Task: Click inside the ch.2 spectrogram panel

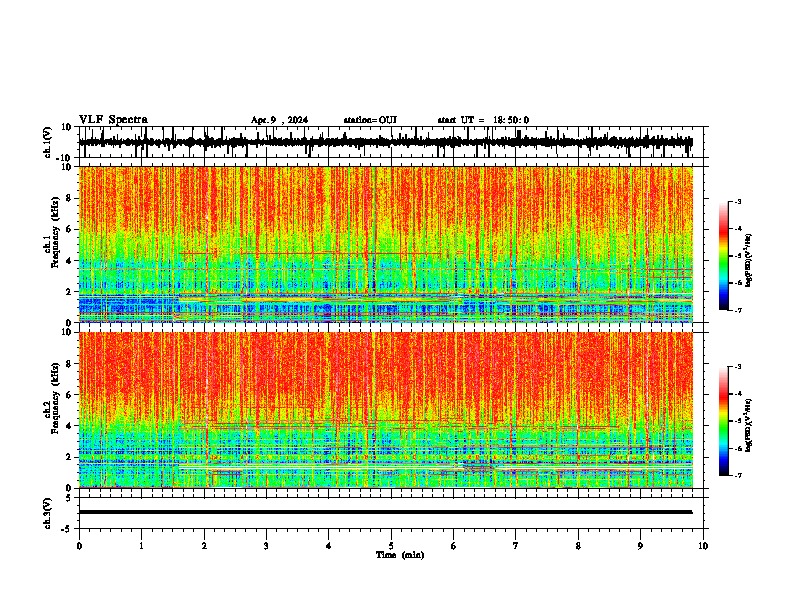Action: [x=386, y=410]
